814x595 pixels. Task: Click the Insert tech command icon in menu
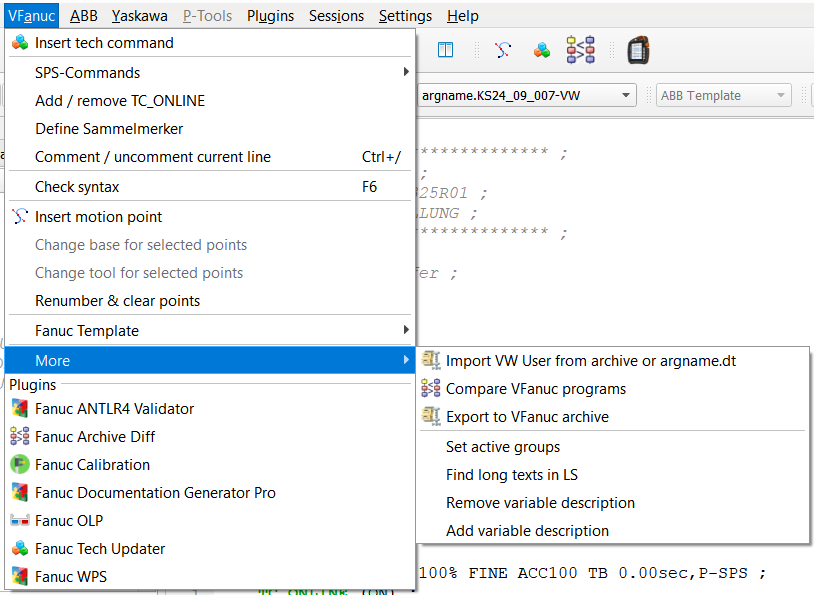click(20, 43)
